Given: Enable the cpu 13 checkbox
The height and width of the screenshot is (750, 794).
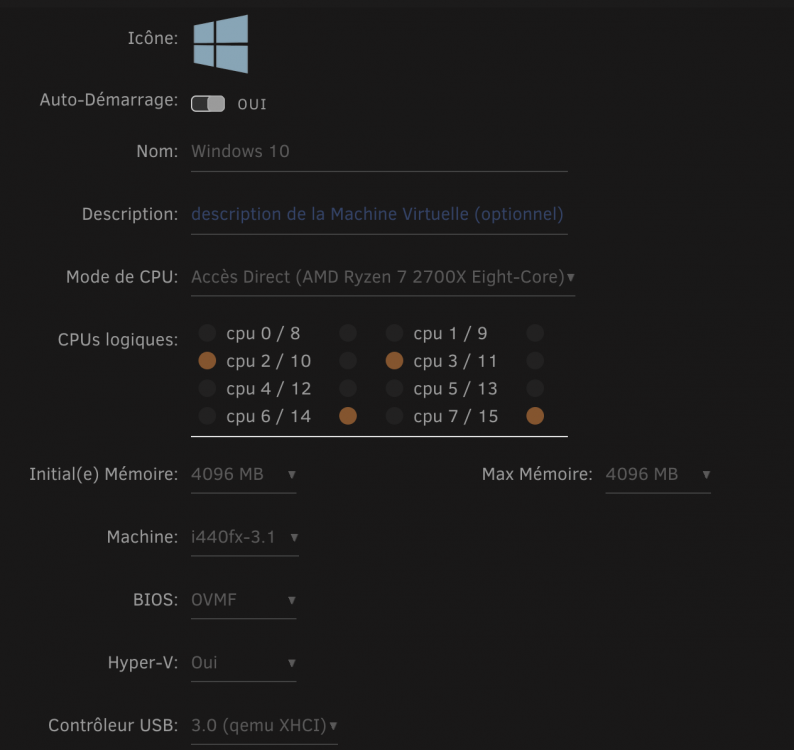Looking at the screenshot, I should [x=535, y=388].
